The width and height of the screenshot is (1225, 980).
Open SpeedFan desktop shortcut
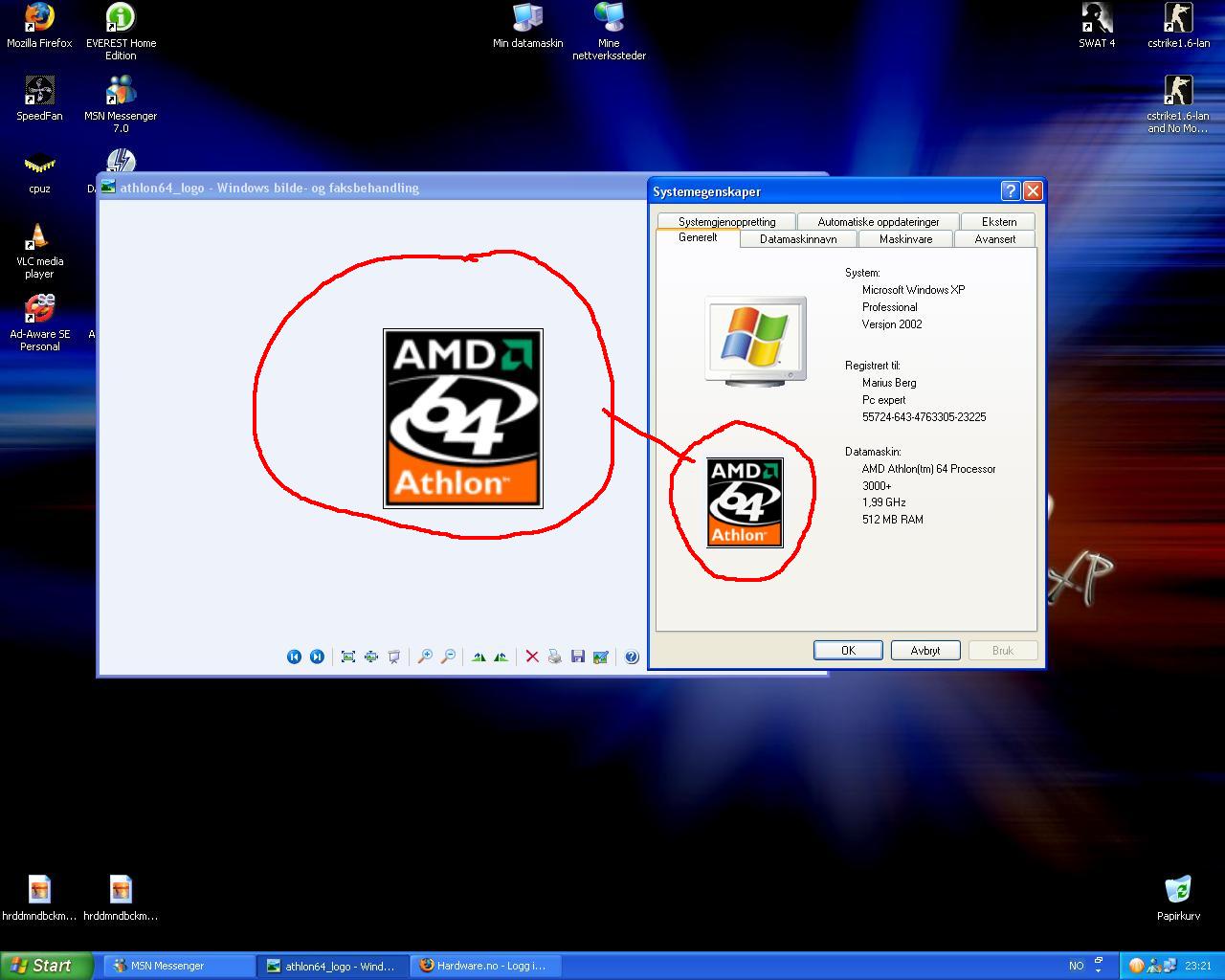[x=39, y=99]
